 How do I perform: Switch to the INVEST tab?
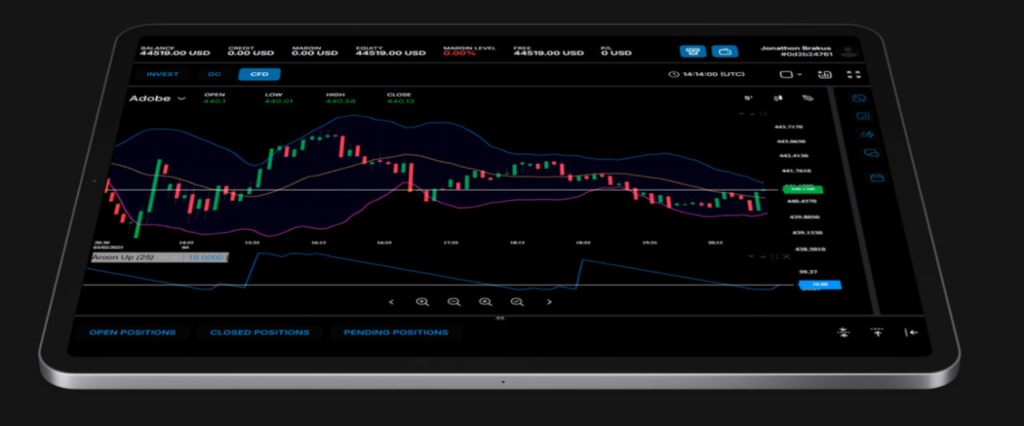point(163,74)
